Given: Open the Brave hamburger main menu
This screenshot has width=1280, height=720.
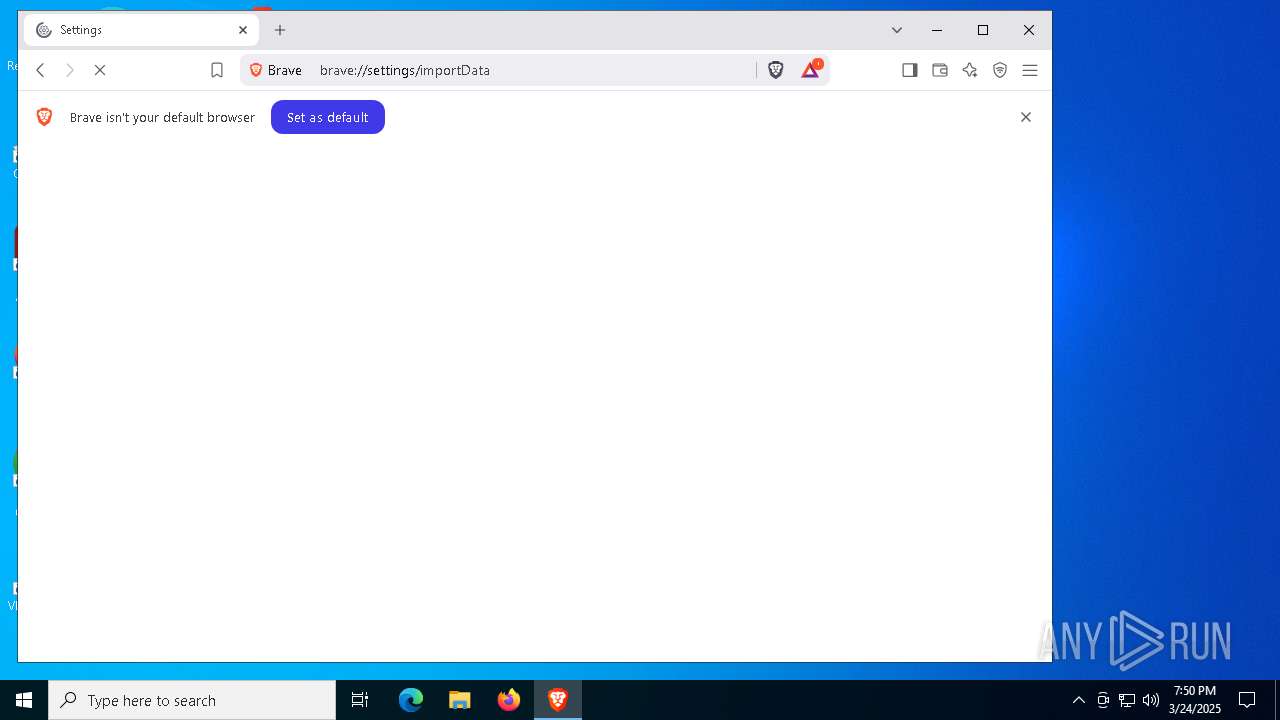Looking at the screenshot, I should coord(1030,70).
